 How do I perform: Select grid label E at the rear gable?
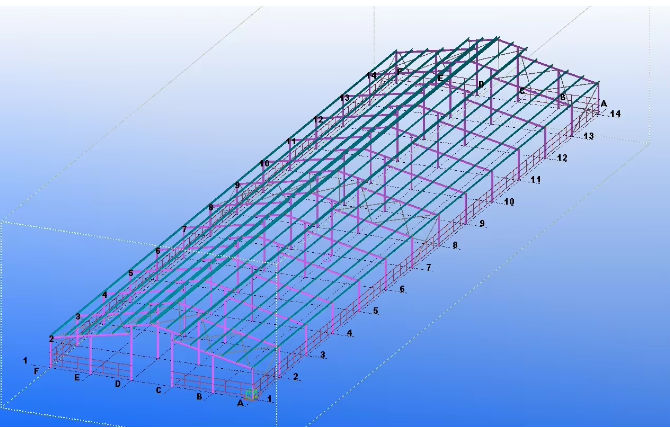click(439, 77)
